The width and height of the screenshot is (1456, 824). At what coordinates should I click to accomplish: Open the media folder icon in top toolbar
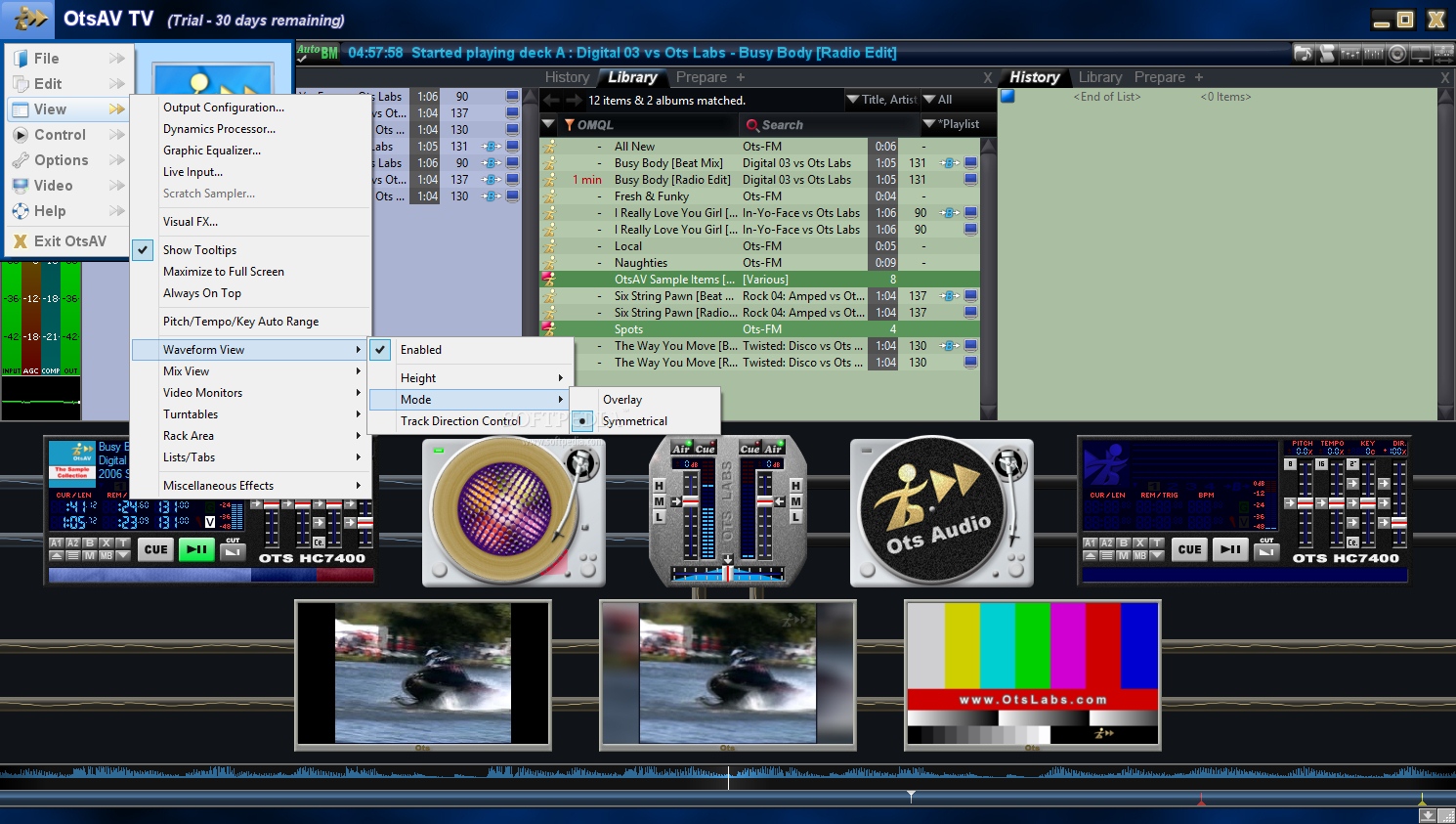[1303, 53]
